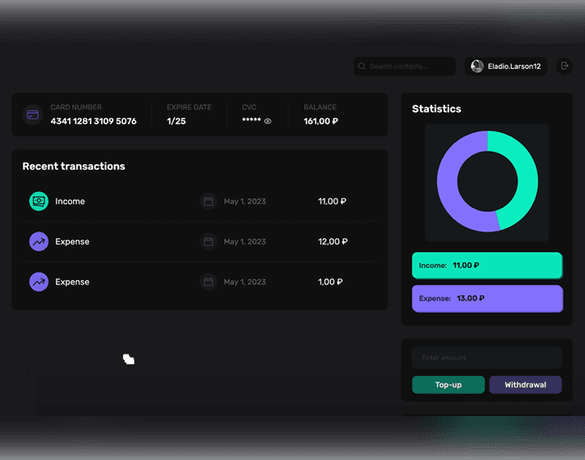Open the Eladio.Larson12 user menu
Image resolution: width=585 pixels, height=460 pixels.
click(506, 66)
